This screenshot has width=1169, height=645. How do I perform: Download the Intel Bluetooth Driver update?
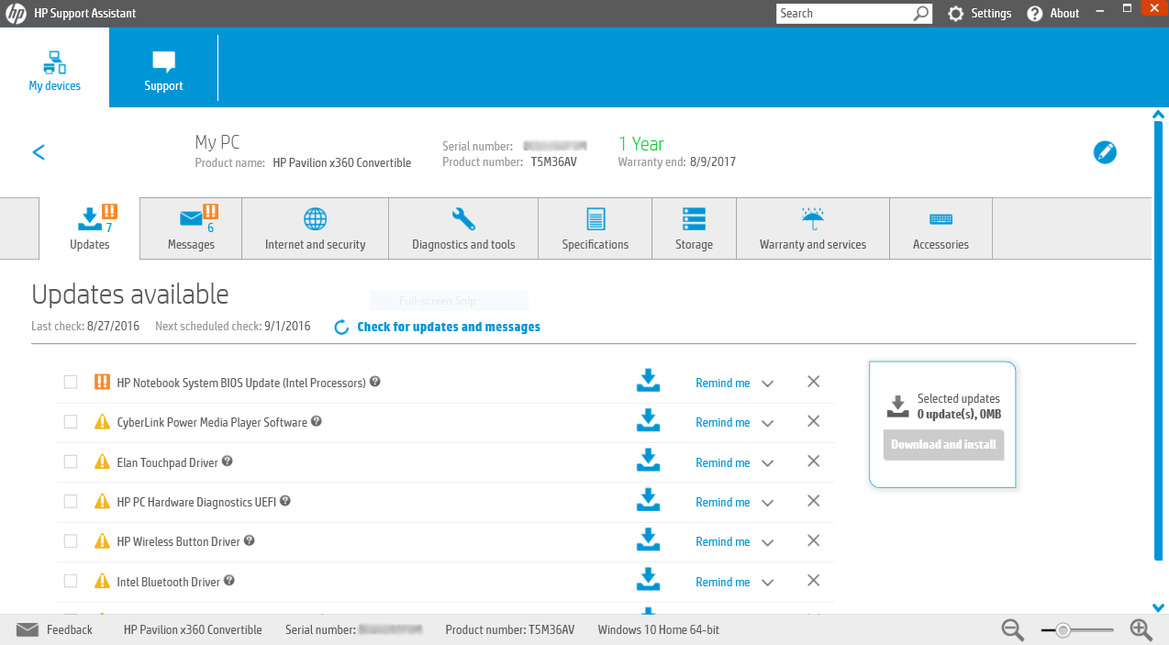click(648, 579)
